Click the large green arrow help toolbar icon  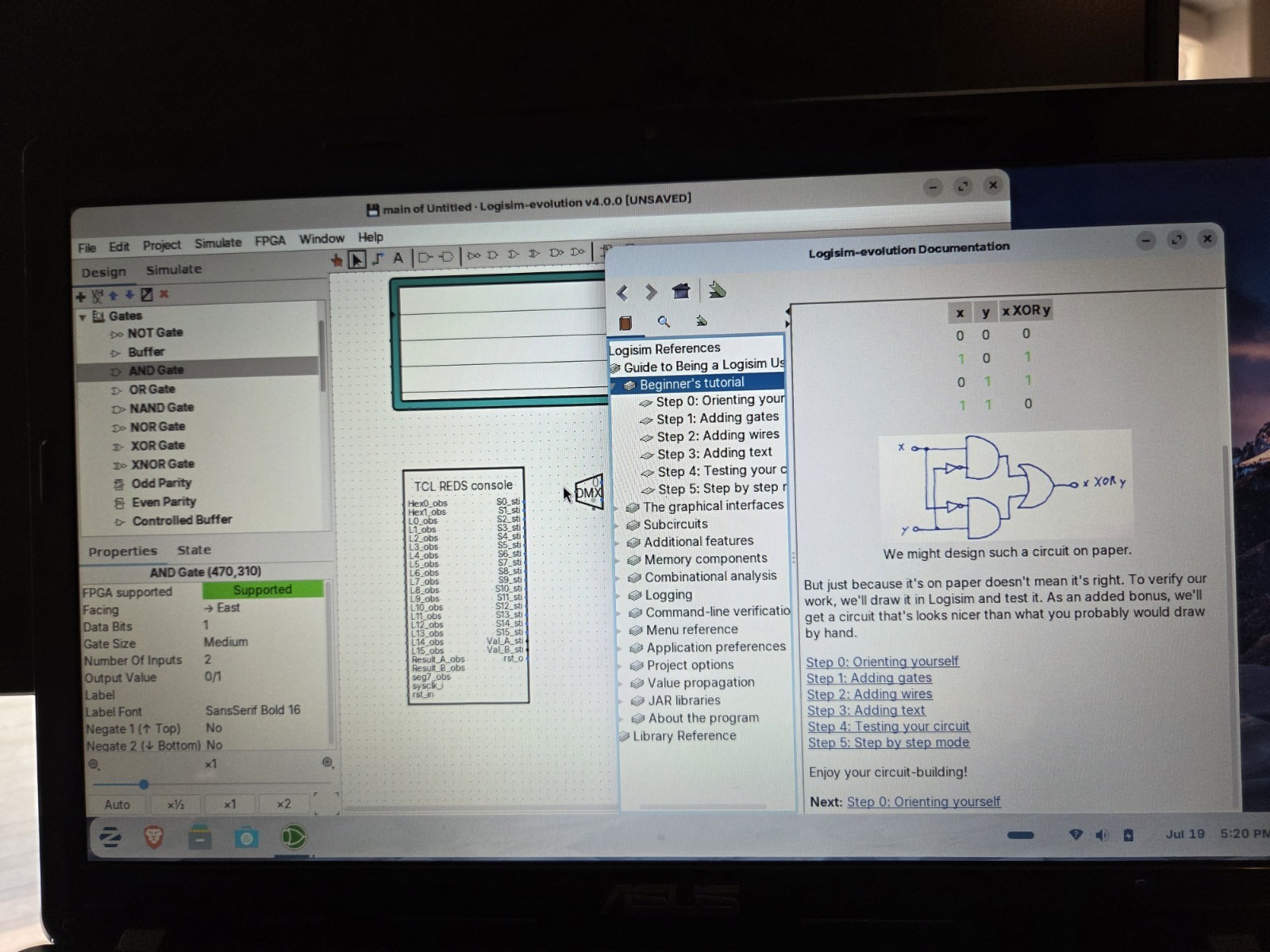coord(718,290)
